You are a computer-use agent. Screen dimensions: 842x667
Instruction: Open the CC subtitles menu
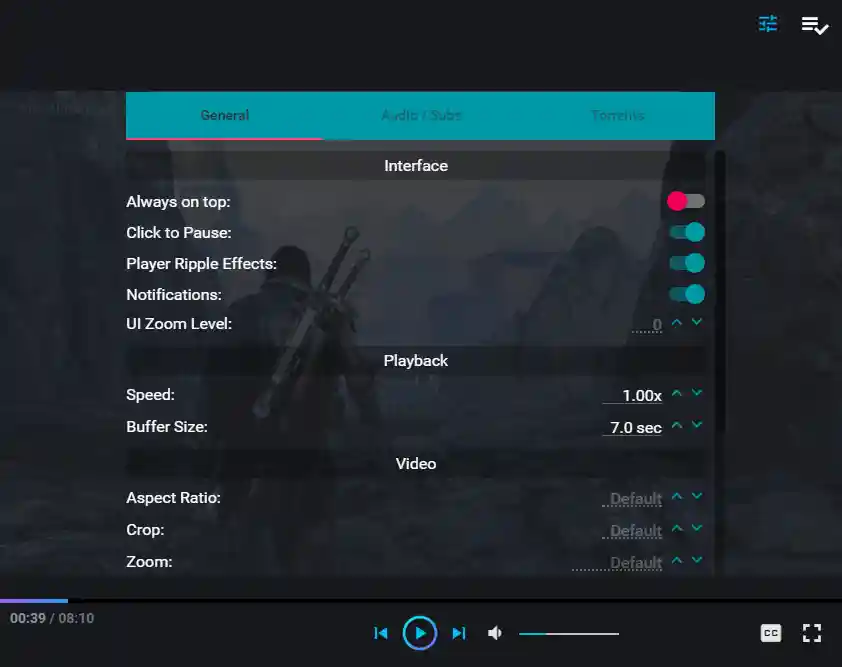tap(771, 633)
